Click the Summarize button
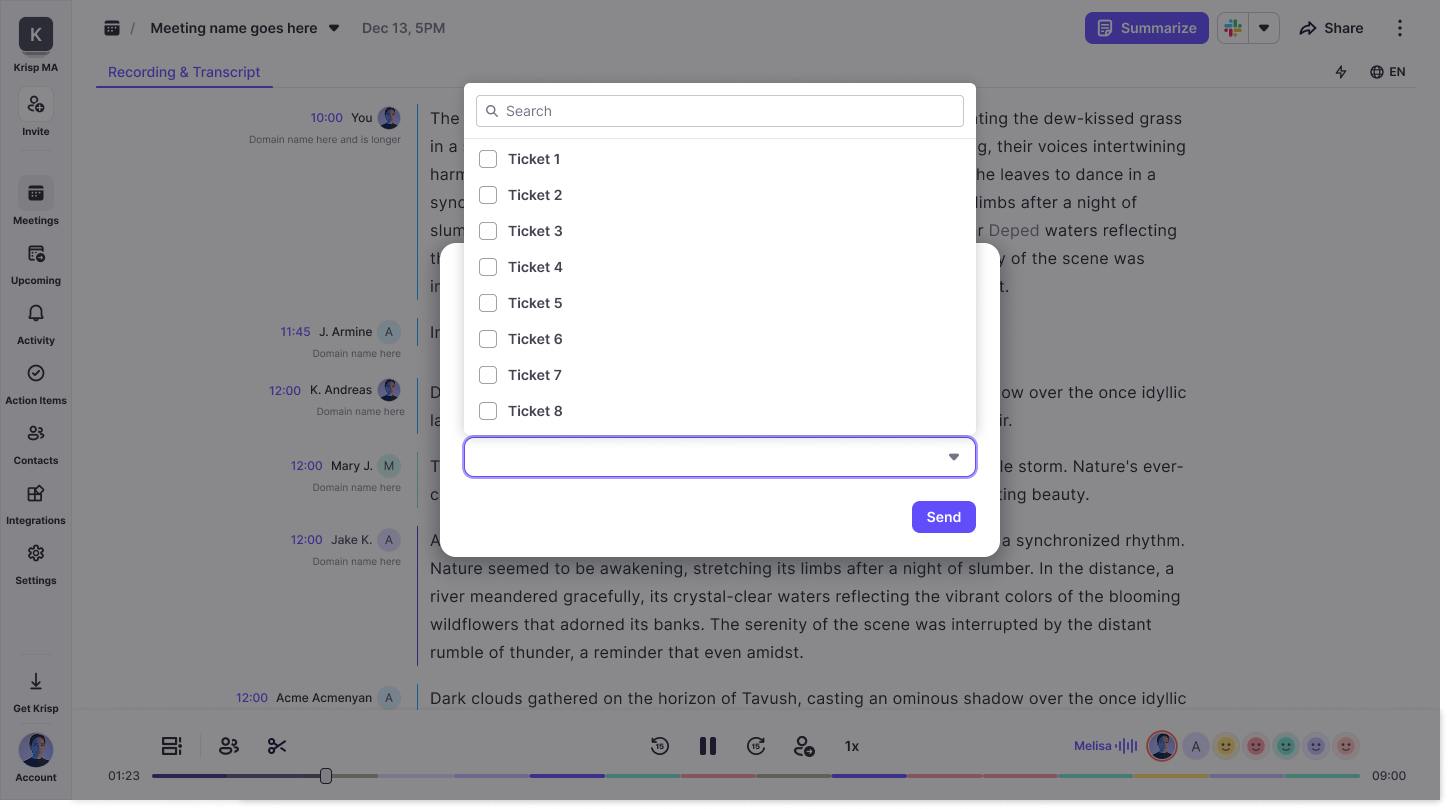The image size is (1448, 809). click(x=1146, y=28)
